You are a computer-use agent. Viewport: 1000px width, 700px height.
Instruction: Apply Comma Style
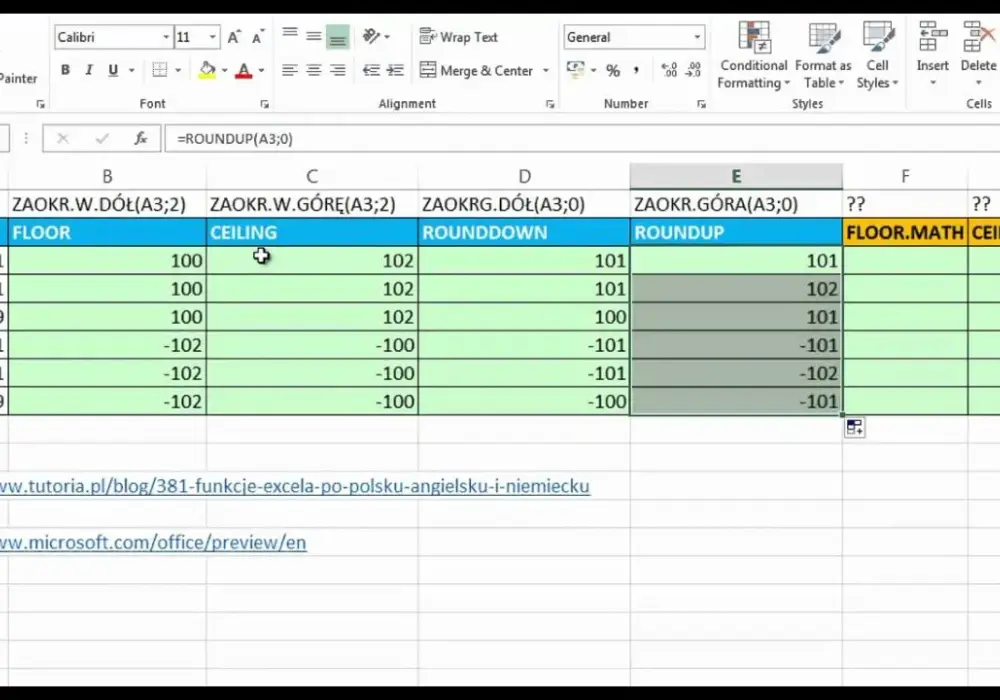coord(636,70)
